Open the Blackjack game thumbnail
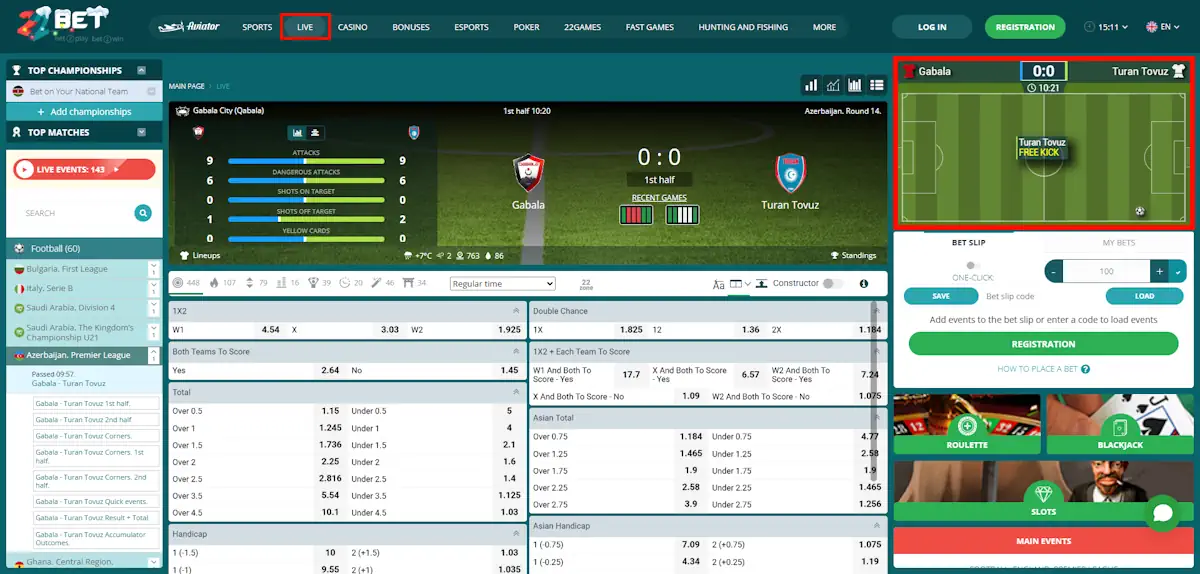Viewport: 1200px width, 574px height. 1120,424
